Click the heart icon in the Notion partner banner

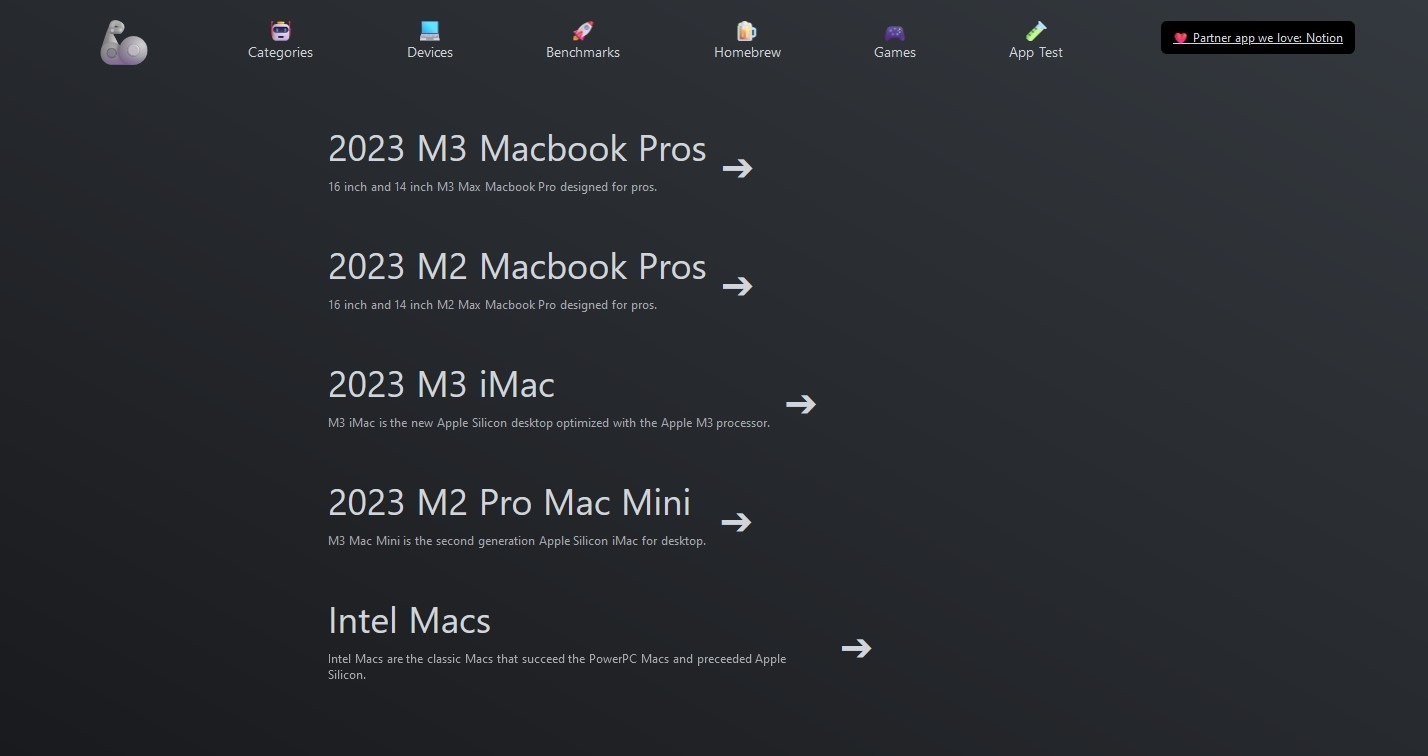1180,38
